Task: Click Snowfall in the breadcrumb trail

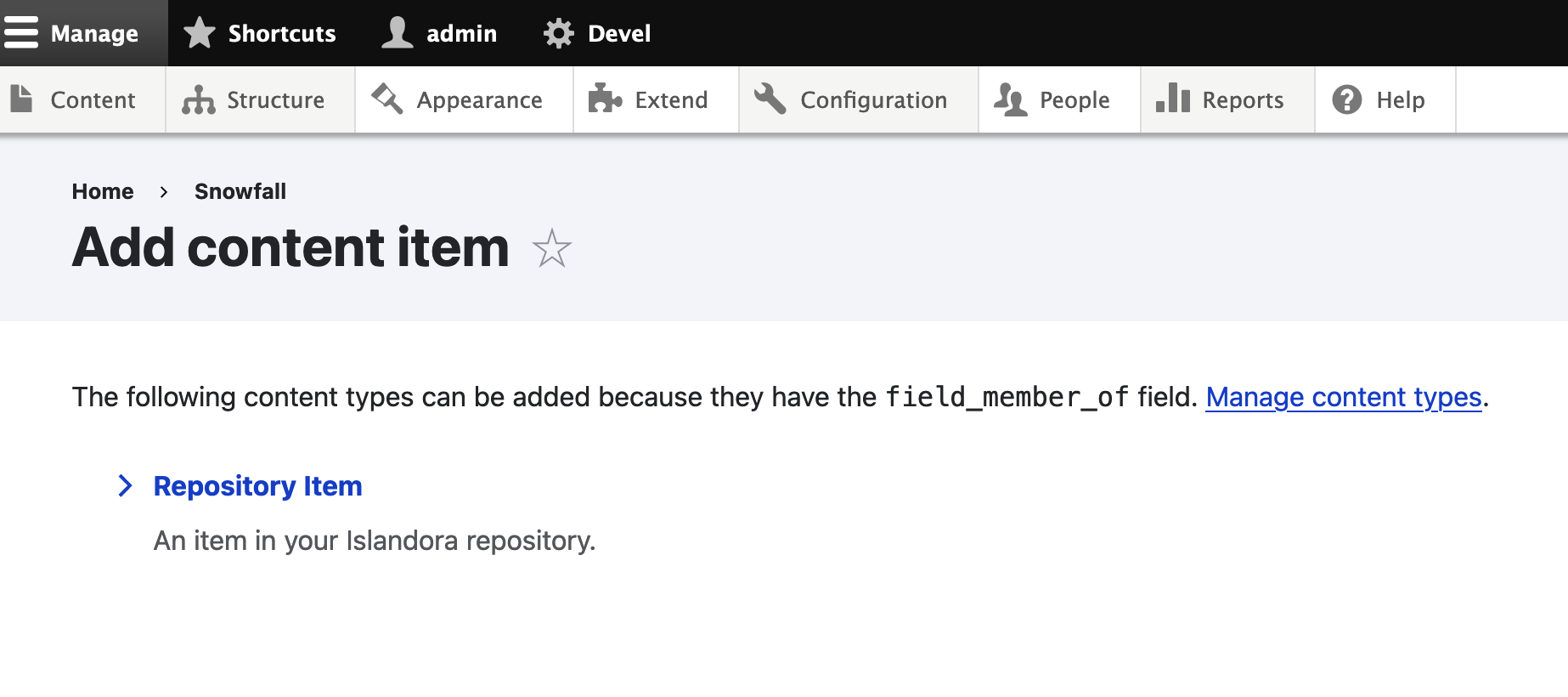Action: 240,191
